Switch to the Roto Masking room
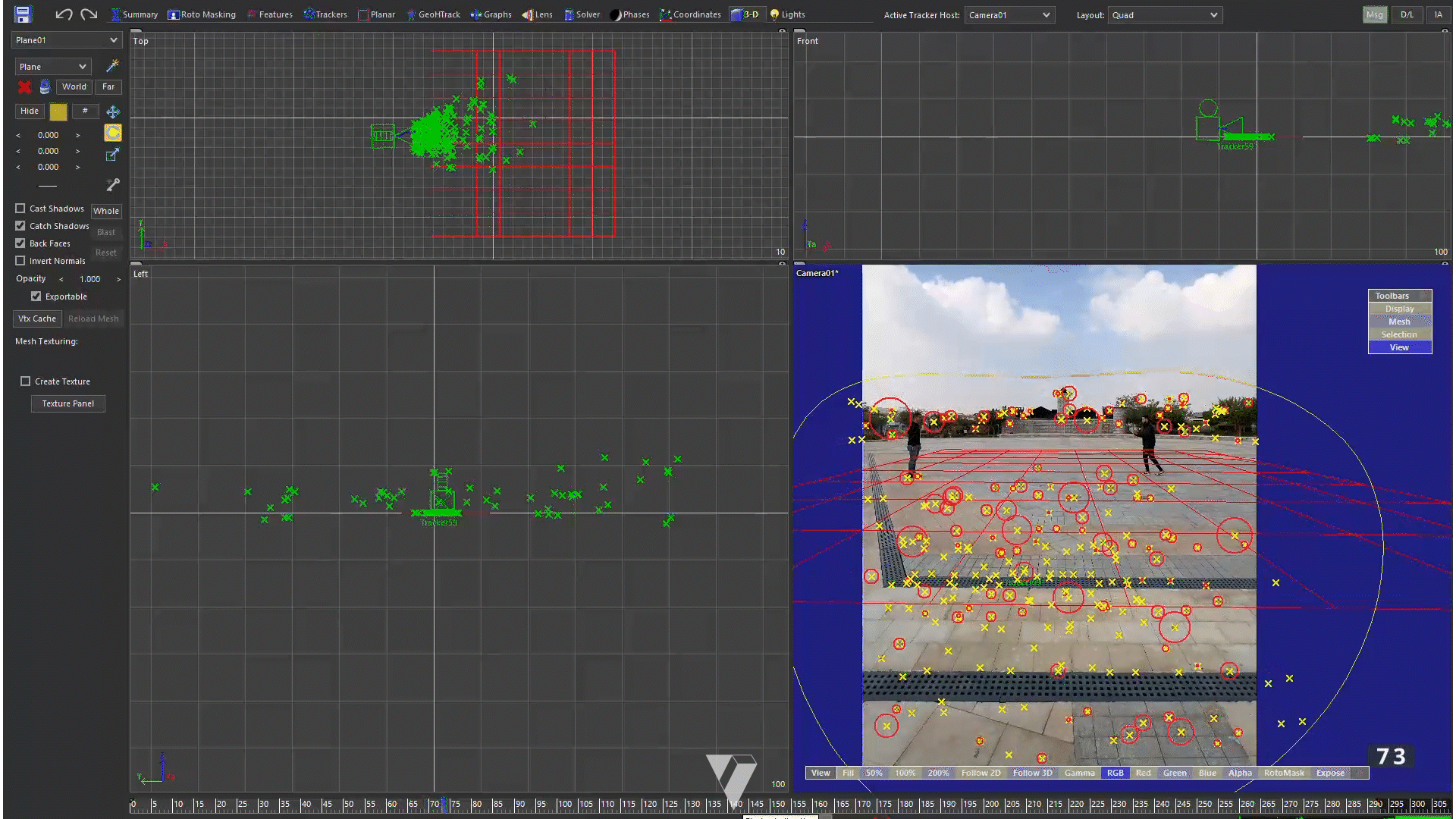 coord(202,14)
